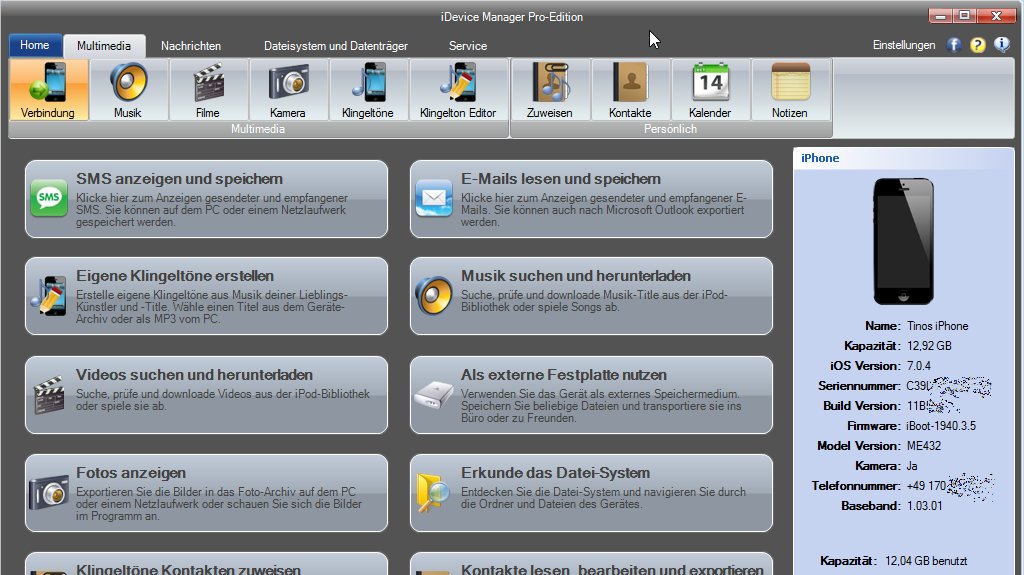Close the iDevice Manager window
This screenshot has height=575, width=1024.
[x=997, y=16]
